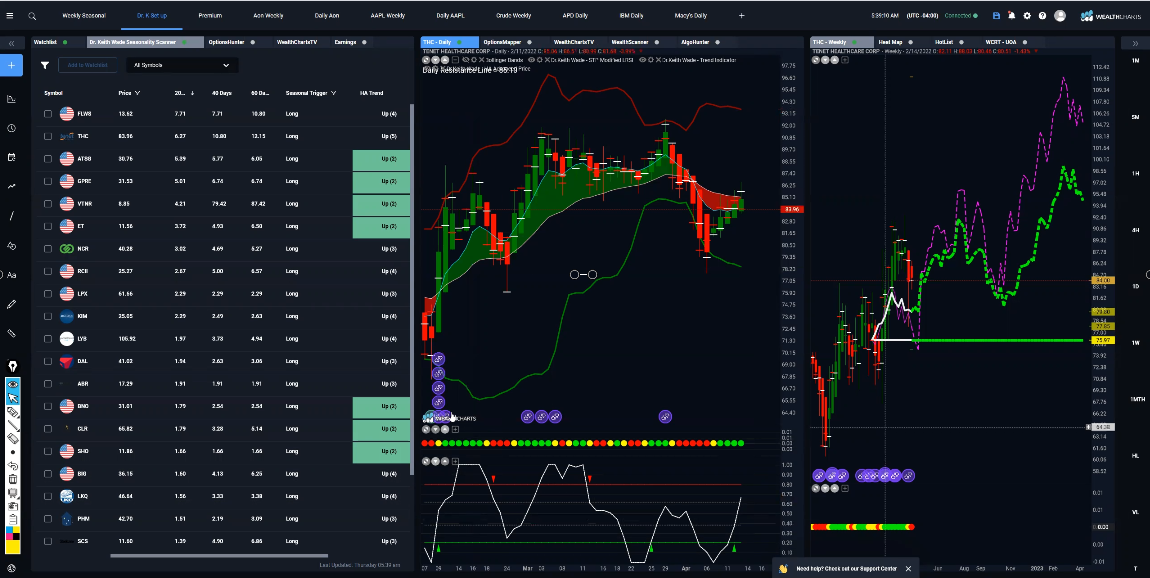Switch to the AAPL Weekly workspace tab
This screenshot has width=1150, height=578.
pyautogui.click(x=386, y=15)
